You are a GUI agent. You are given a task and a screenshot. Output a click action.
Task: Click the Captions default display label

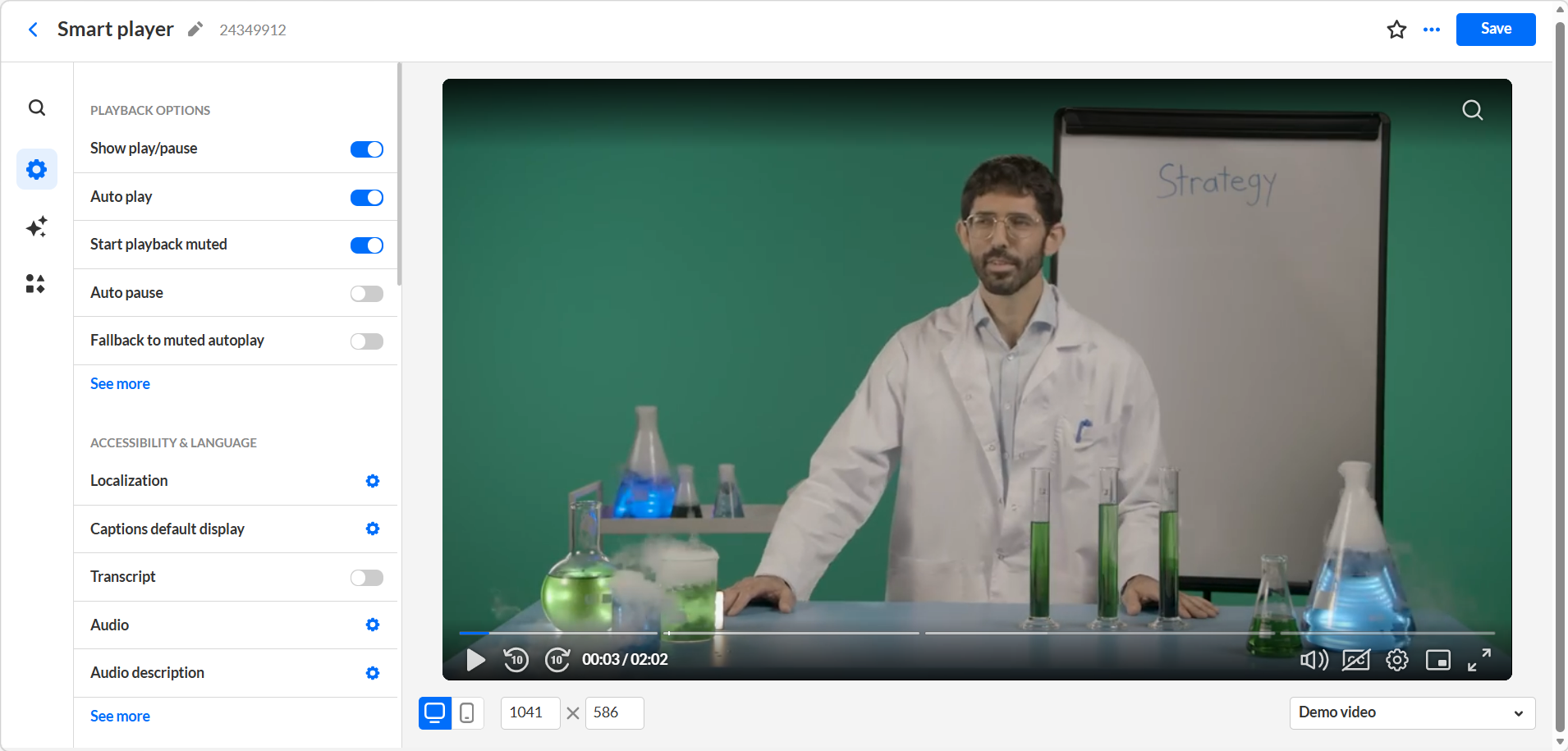167,529
